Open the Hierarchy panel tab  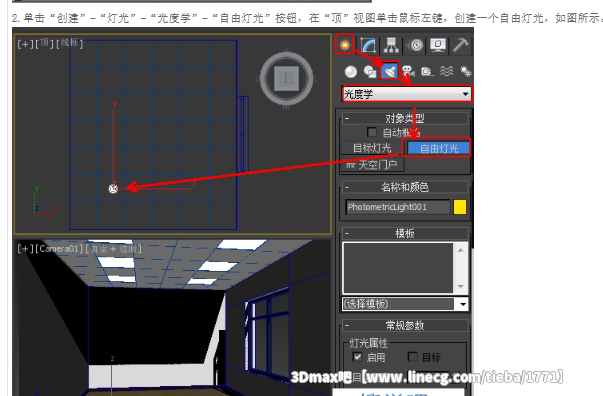click(x=391, y=45)
